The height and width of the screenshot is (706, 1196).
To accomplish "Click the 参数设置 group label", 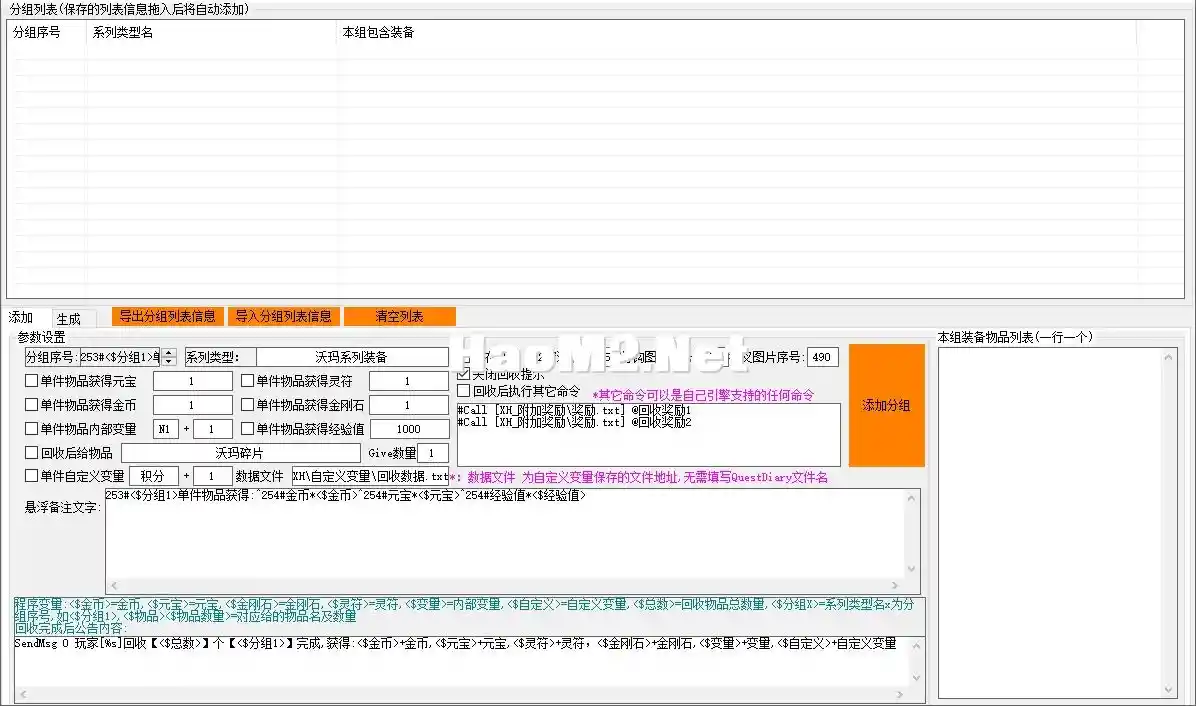I will point(41,337).
